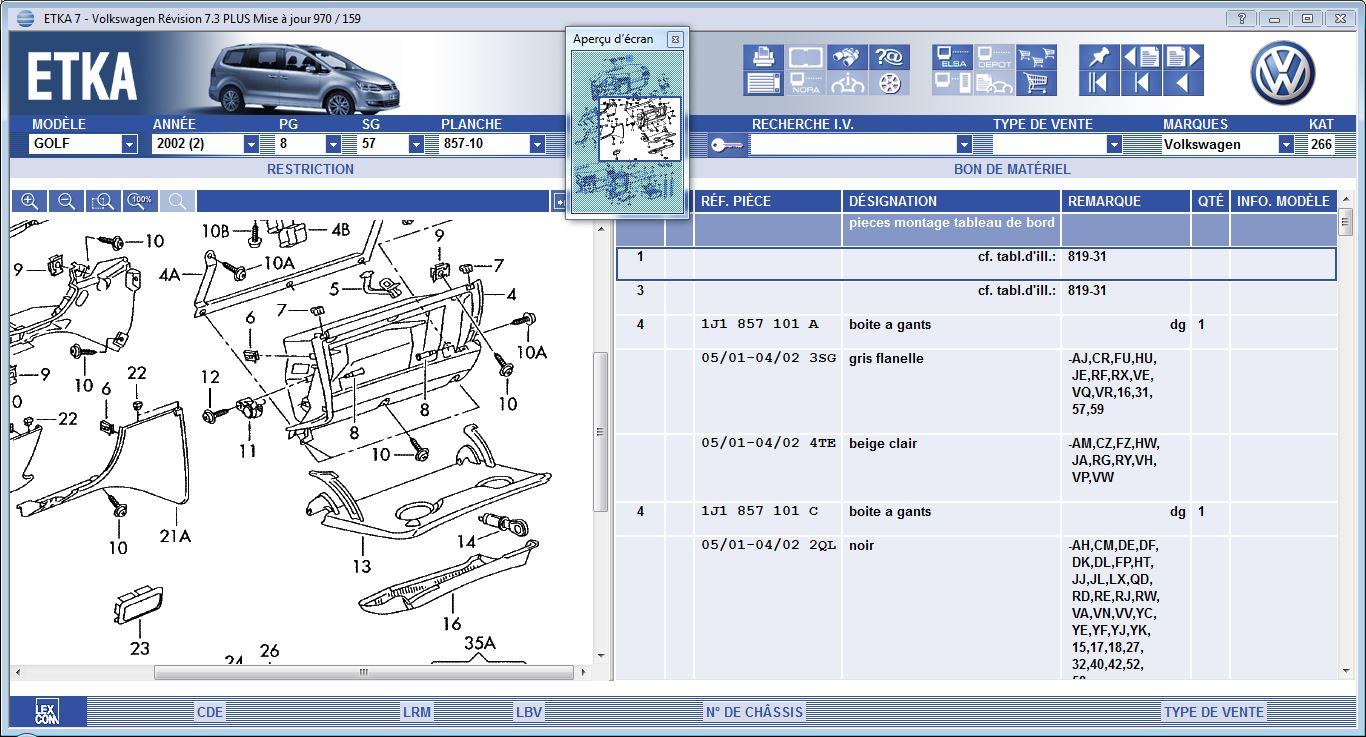Click CDE in the status bar

(x=210, y=712)
